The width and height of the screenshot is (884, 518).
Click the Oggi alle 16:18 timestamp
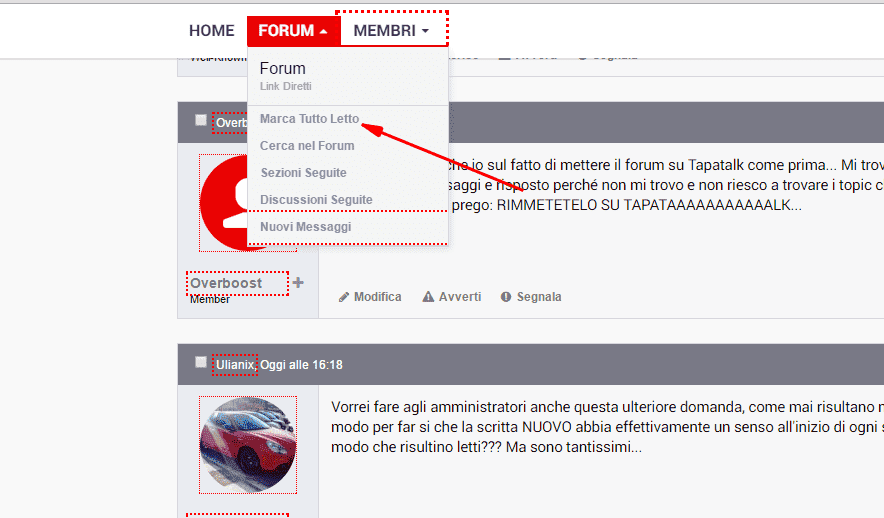301,365
